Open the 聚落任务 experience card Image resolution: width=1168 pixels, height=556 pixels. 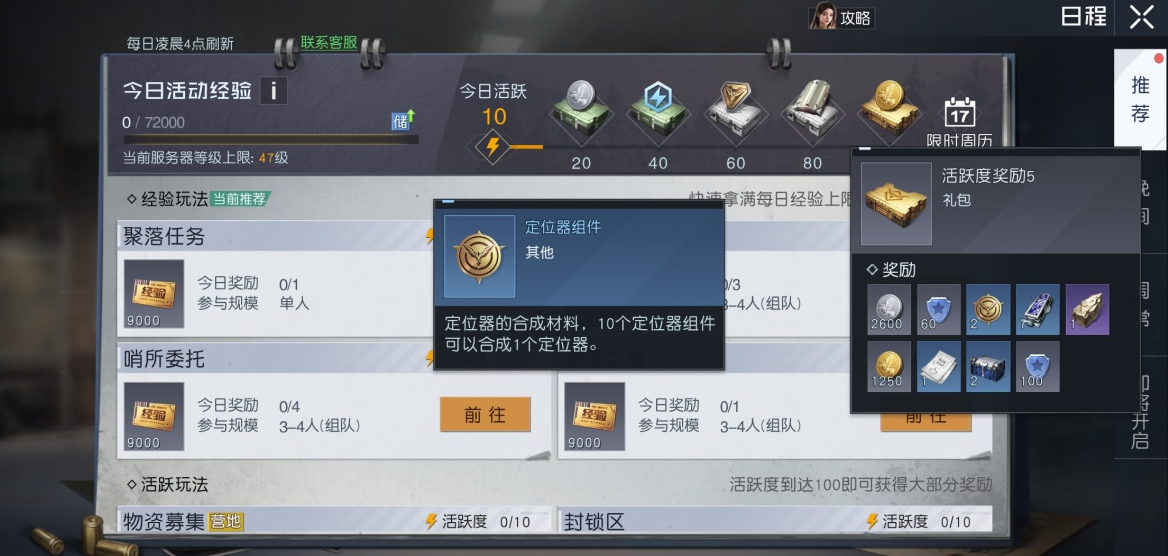[334, 277]
